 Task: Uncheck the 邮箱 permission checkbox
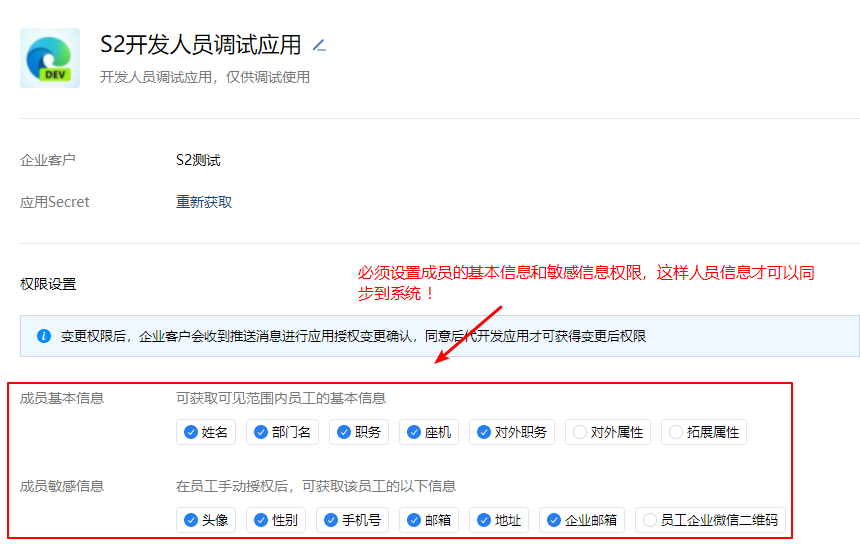coord(413,520)
